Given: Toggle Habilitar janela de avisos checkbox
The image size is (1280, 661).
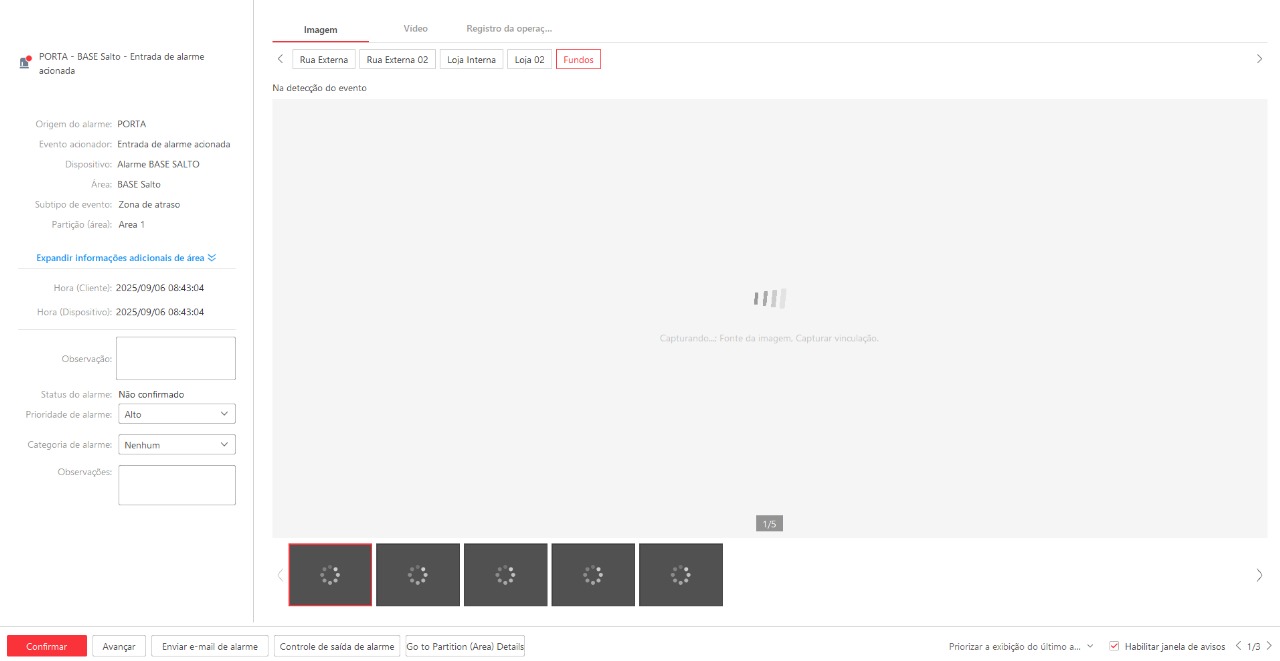Looking at the screenshot, I should [1114, 646].
